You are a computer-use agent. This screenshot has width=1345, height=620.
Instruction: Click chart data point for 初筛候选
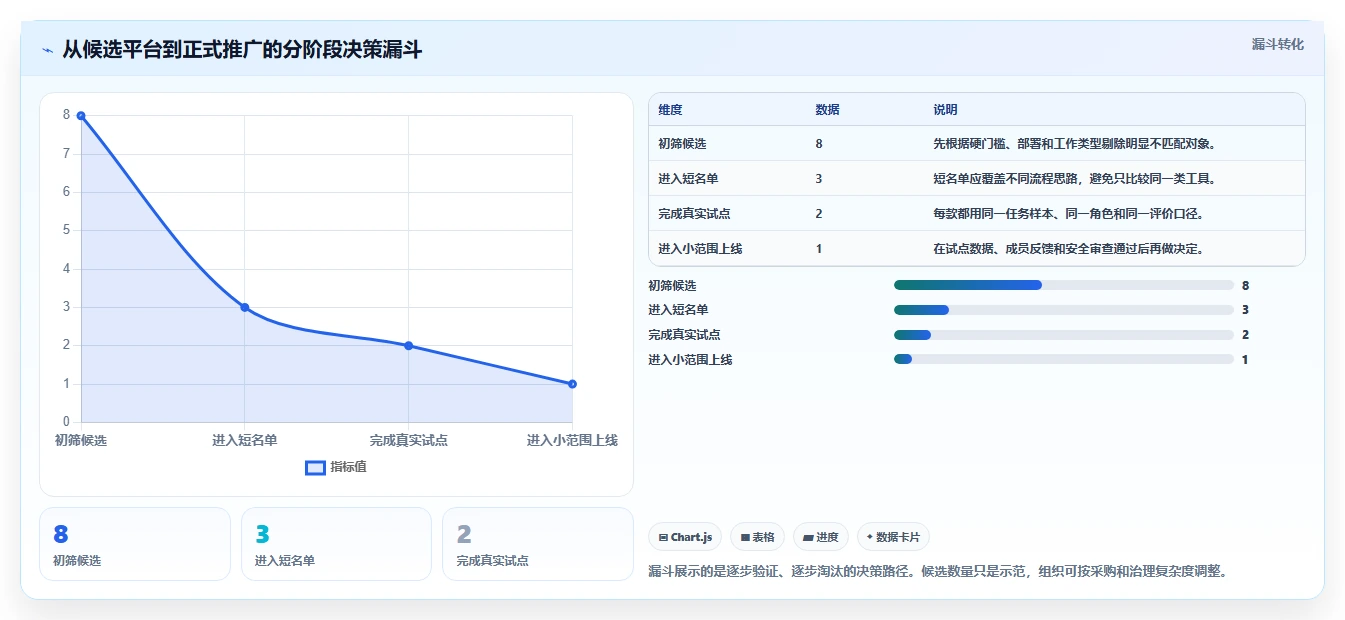81,116
